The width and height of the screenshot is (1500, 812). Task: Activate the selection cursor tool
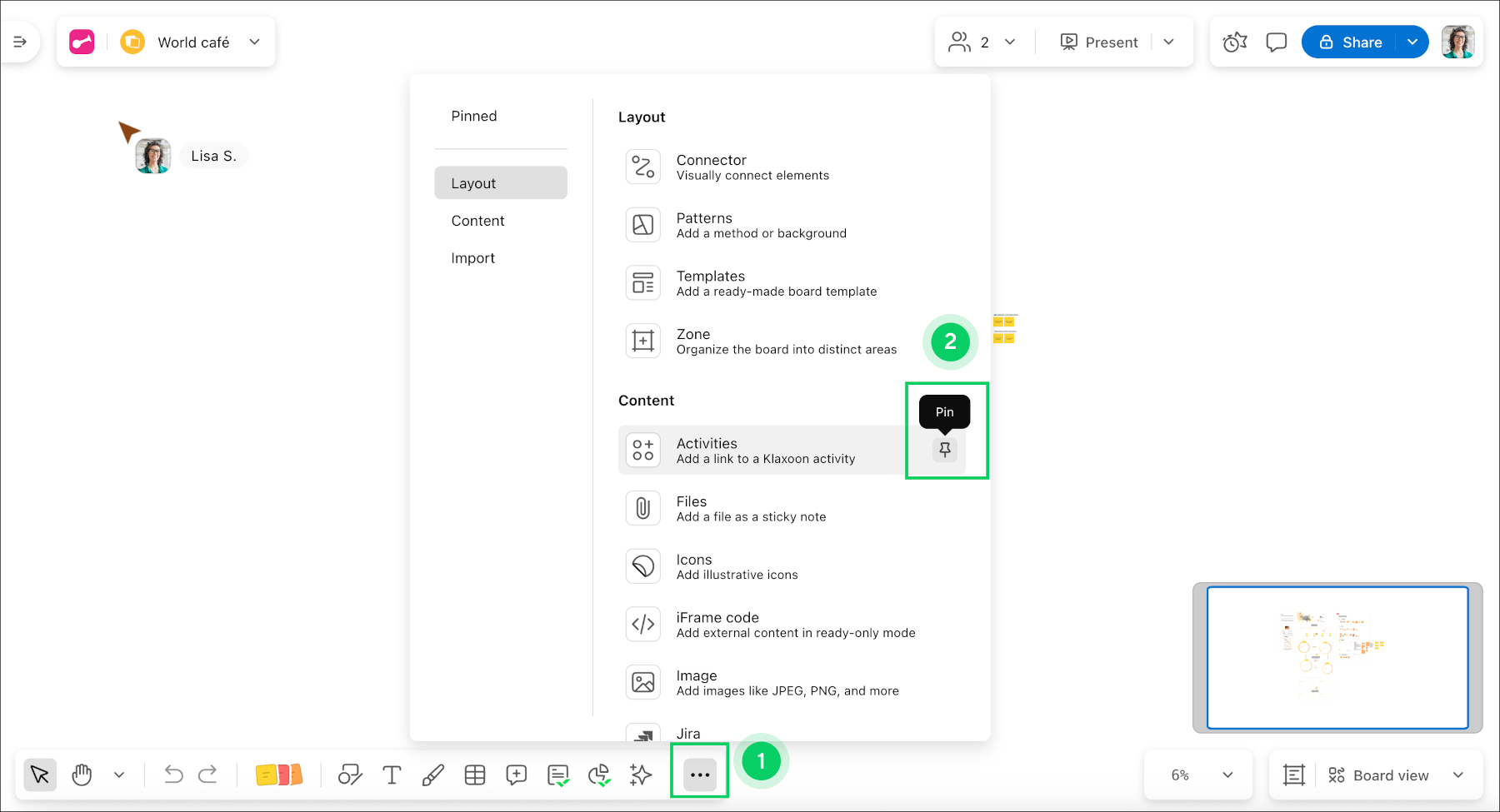tap(39, 775)
